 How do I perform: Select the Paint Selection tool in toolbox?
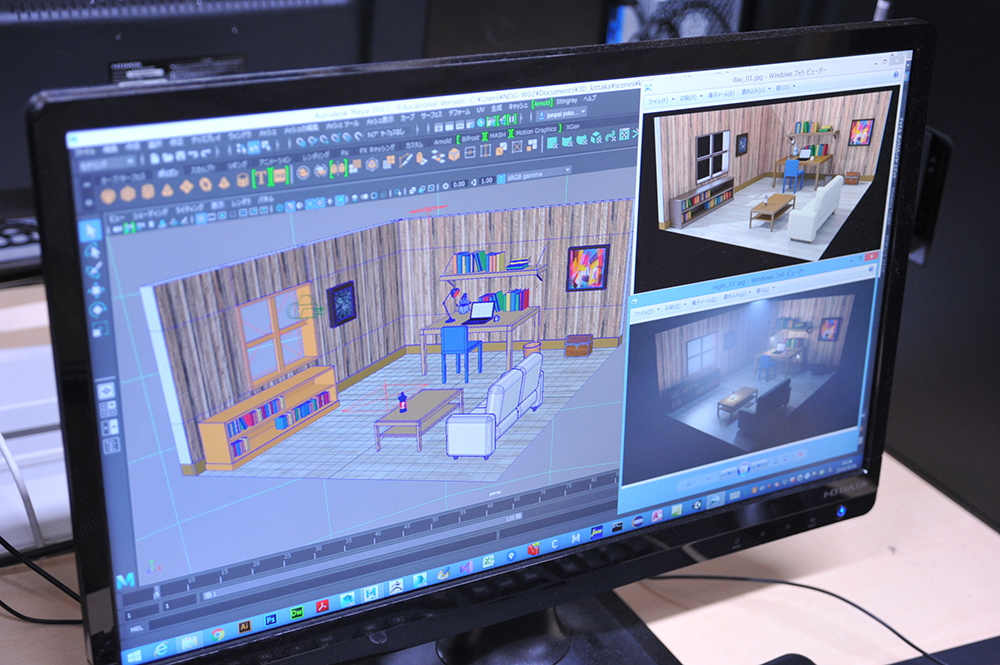click(94, 270)
